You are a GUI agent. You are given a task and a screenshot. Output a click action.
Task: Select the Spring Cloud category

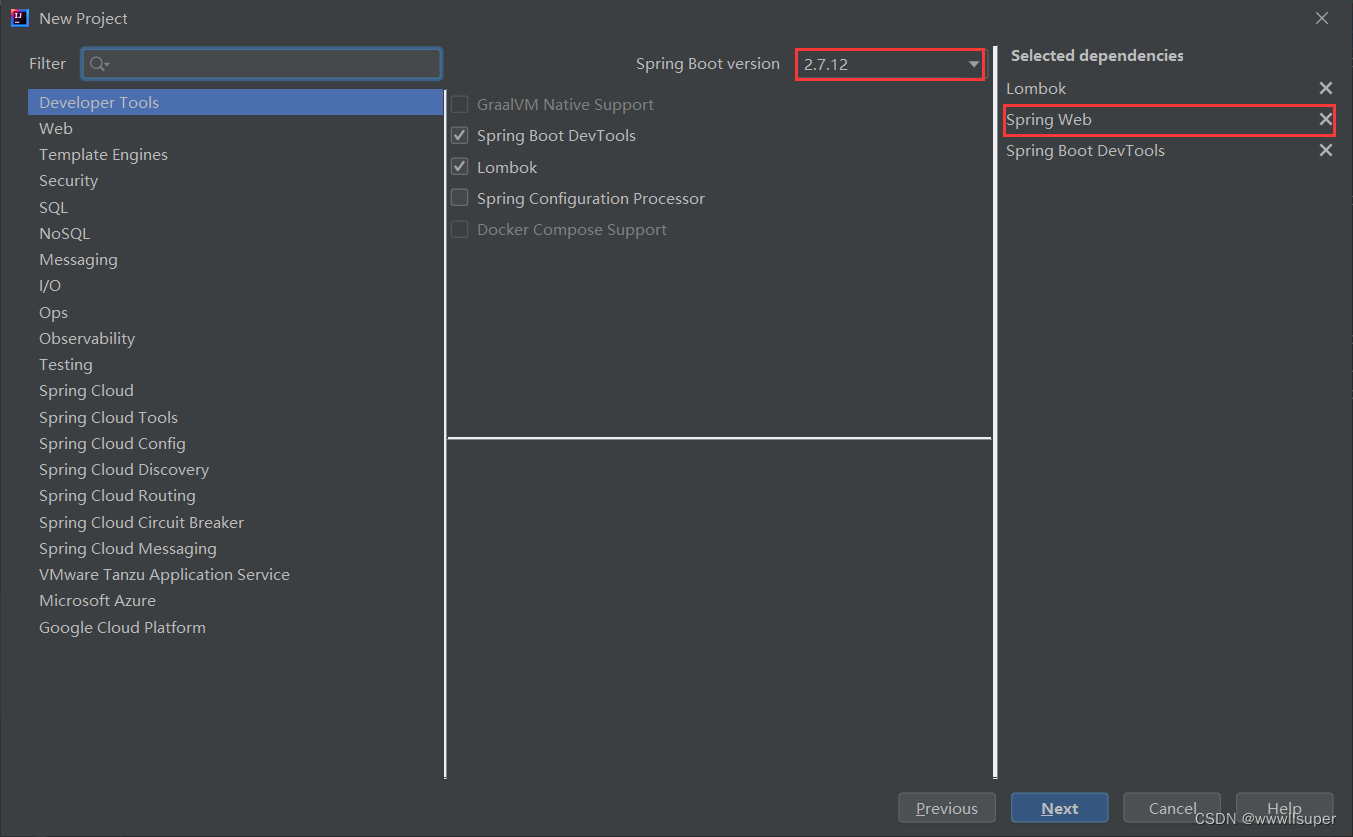[x=236, y=390]
